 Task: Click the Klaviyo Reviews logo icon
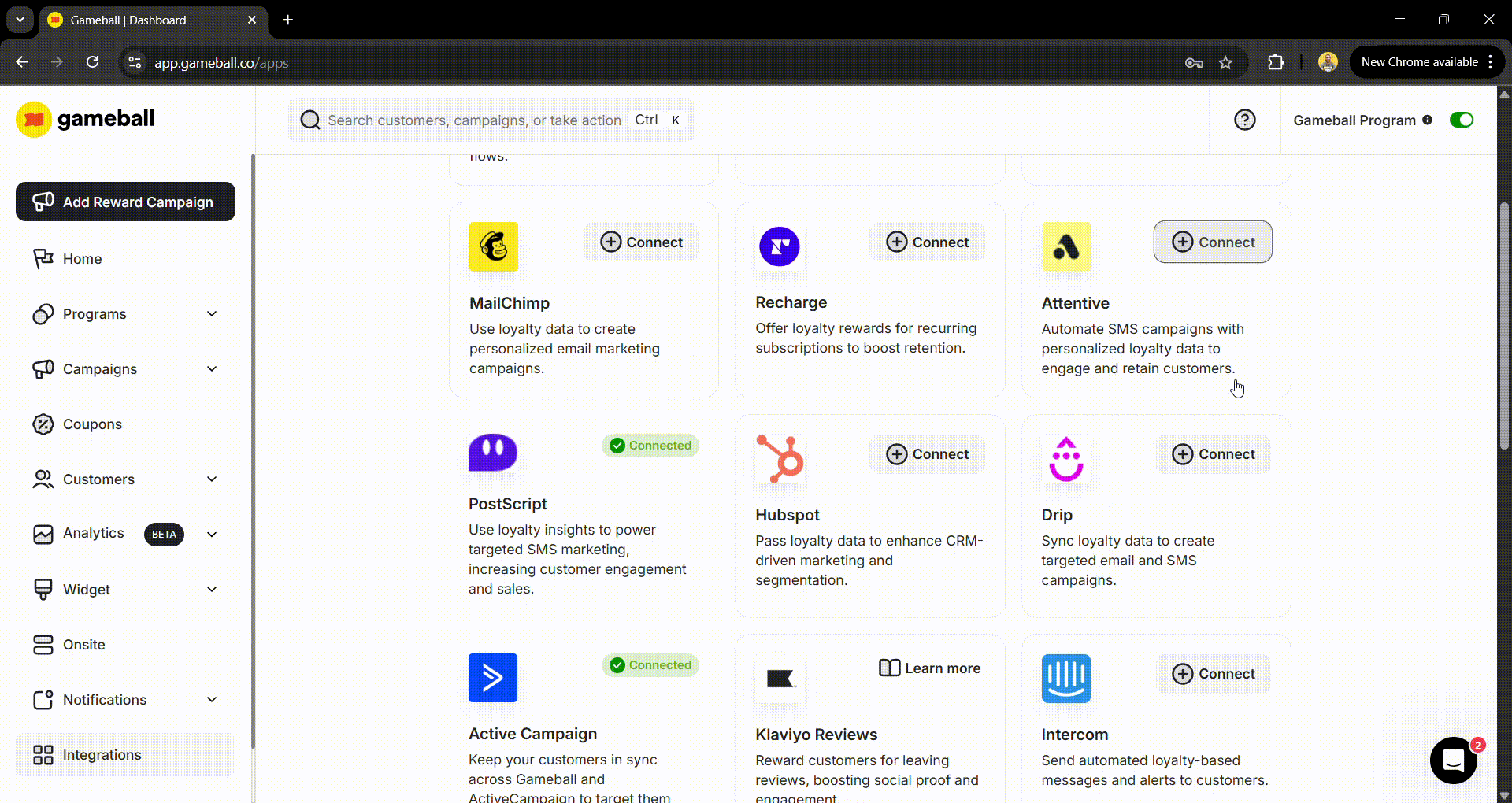[780, 678]
